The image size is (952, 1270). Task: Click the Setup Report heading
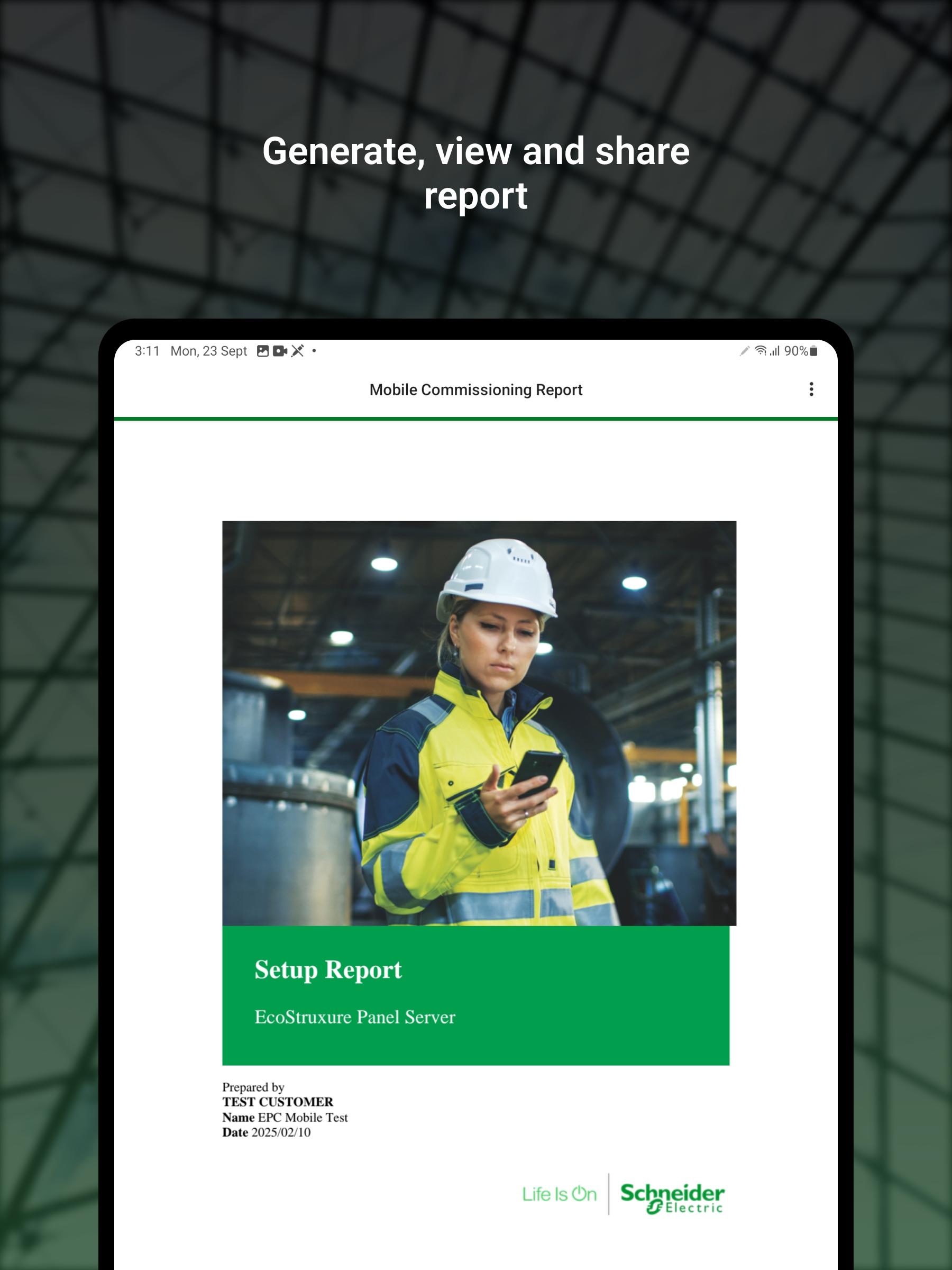pyautogui.click(x=328, y=970)
